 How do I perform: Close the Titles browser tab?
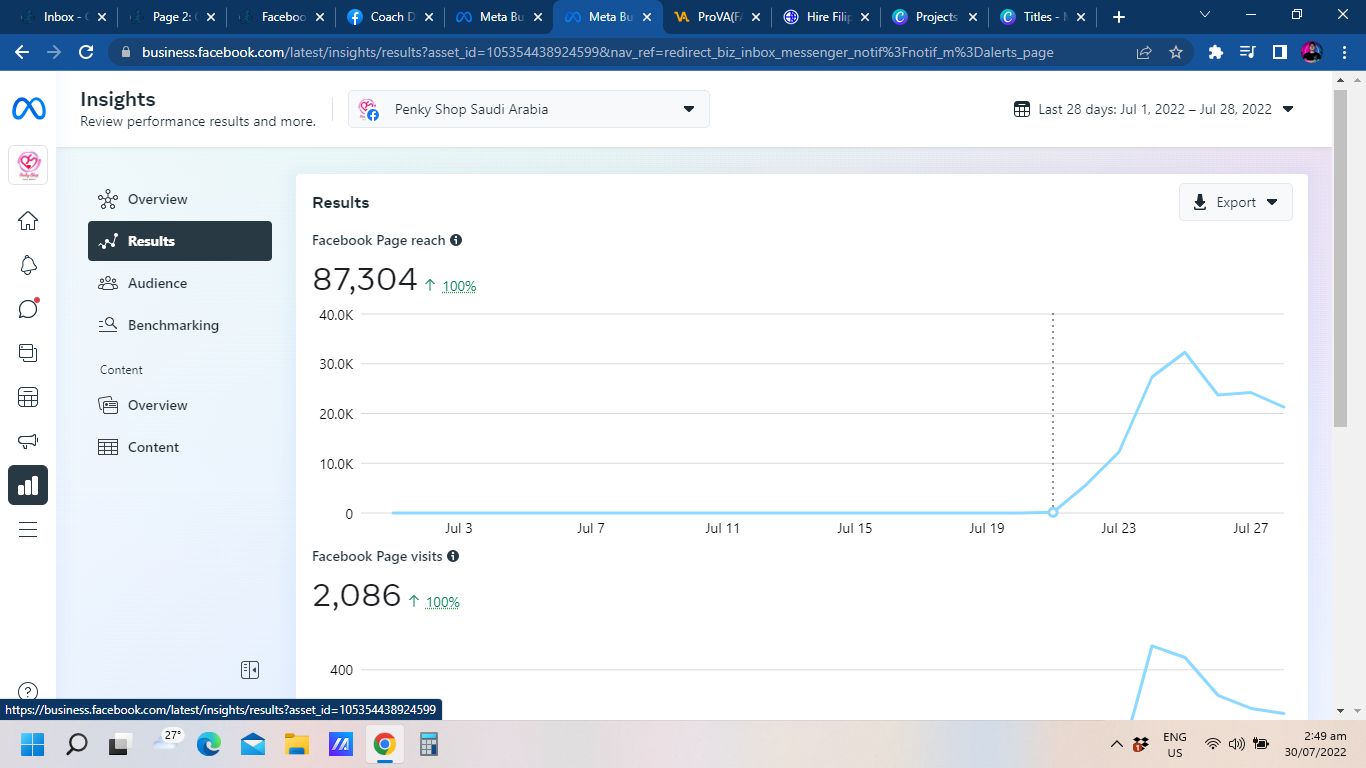coord(1082,17)
